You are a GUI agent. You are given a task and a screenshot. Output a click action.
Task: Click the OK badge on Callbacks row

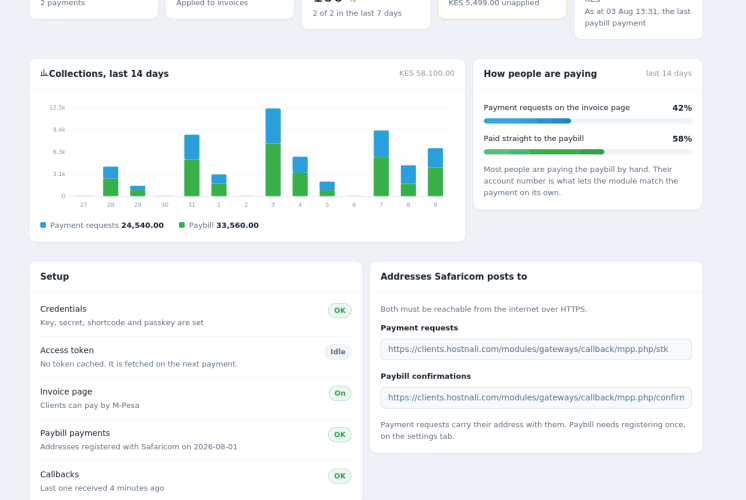[x=340, y=476]
